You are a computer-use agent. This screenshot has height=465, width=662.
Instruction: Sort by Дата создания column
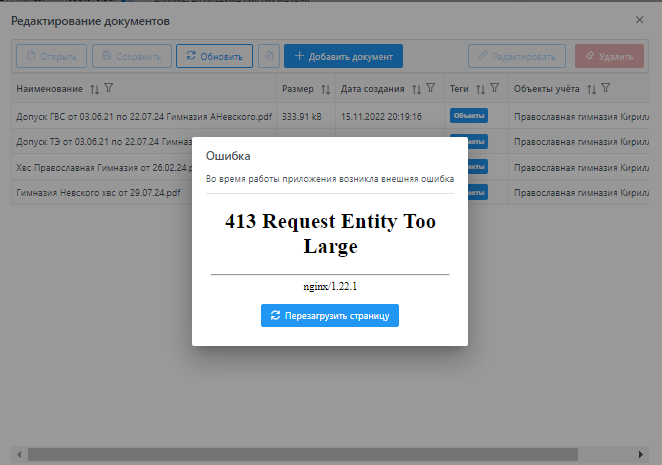click(416, 89)
